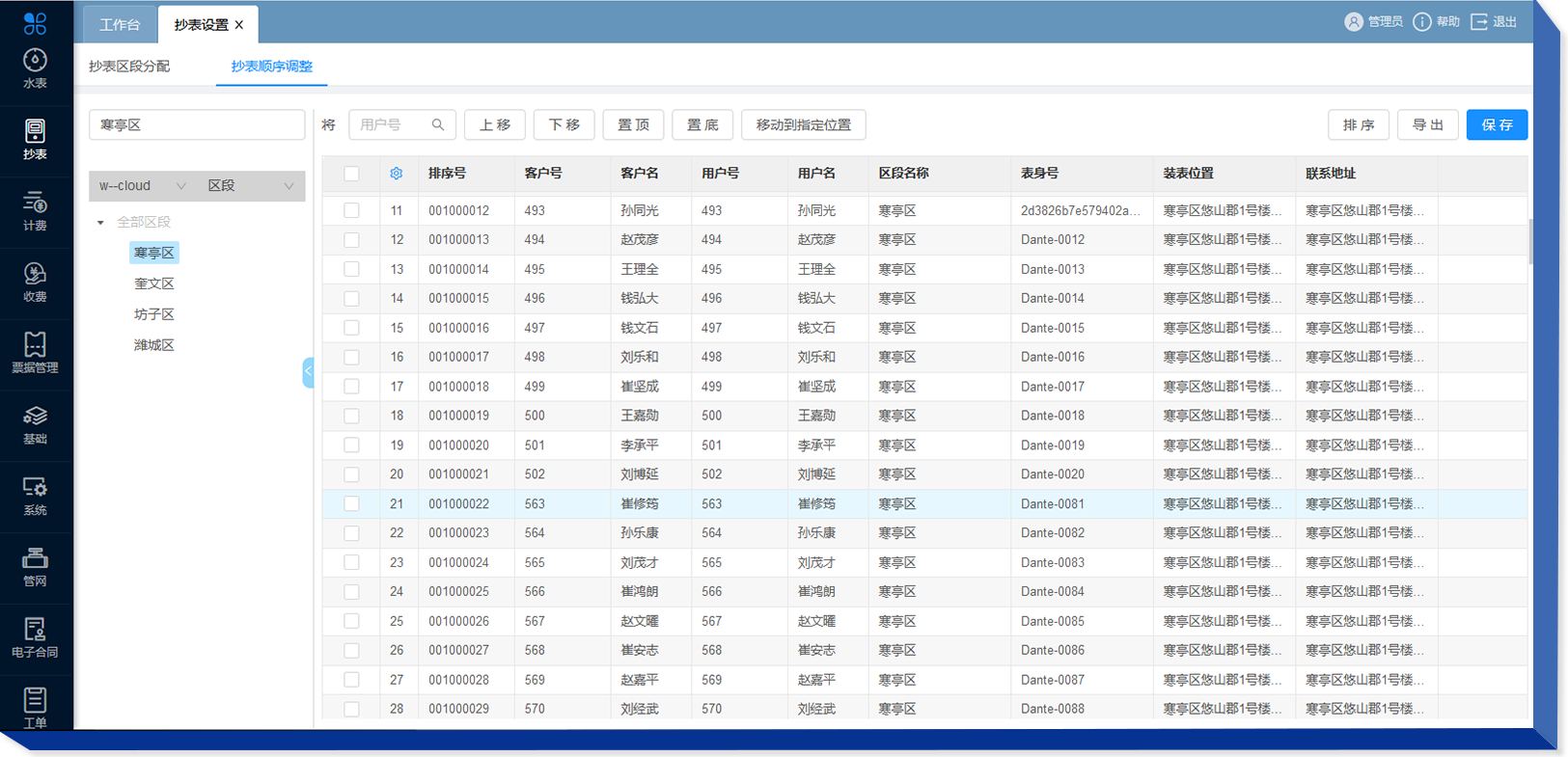Click the 移动到指定位置 button
This screenshot has height=757, width=1568.
click(804, 124)
